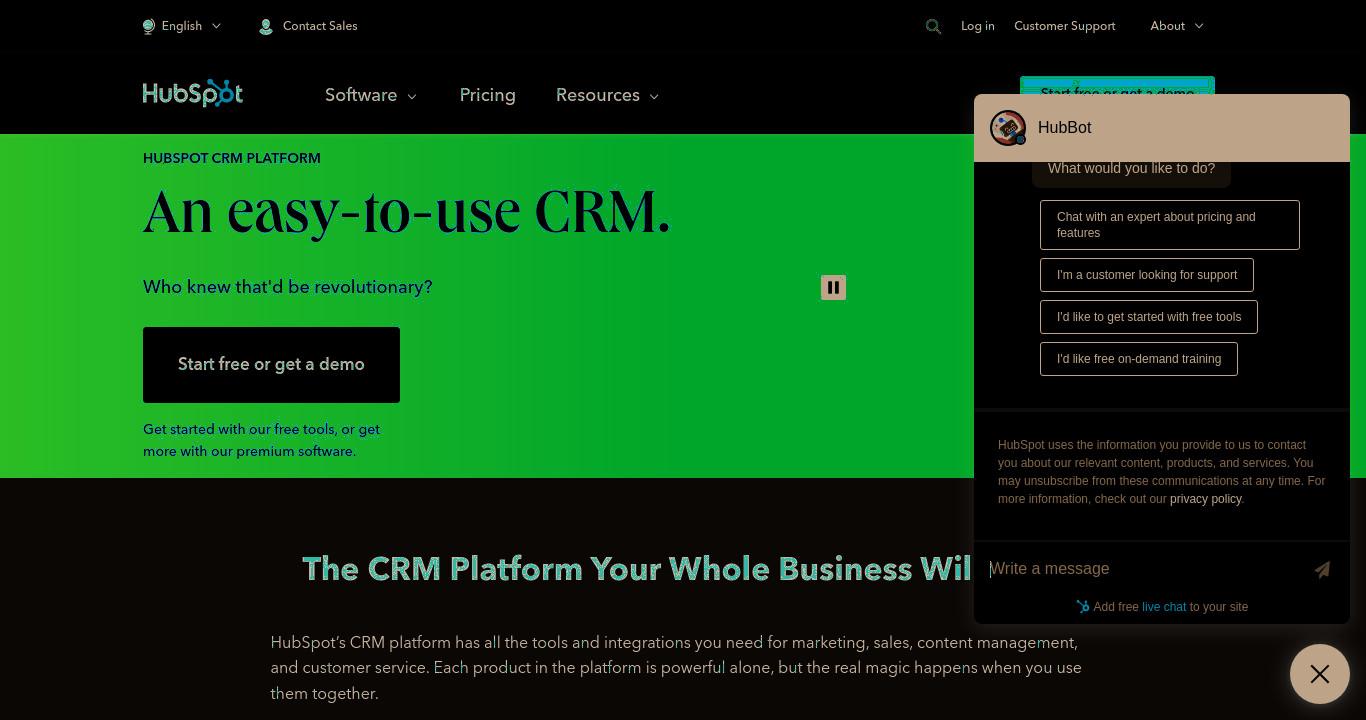Focus the Write a message field

[1145, 569]
